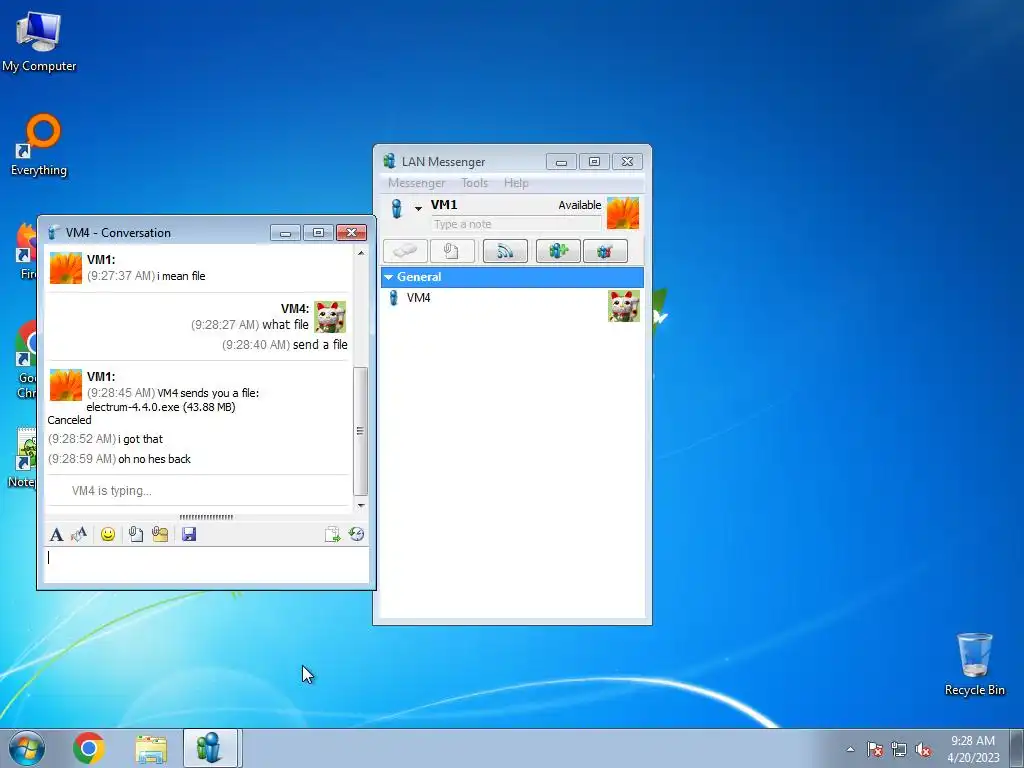Click the LAN Messenger taskbar button
Image resolution: width=1024 pixels, height=768 pixels.
pos(210,748)
